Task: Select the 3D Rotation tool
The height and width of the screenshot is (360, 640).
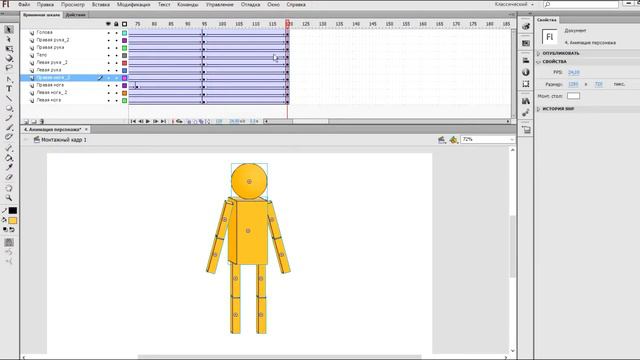Action: 9,58
